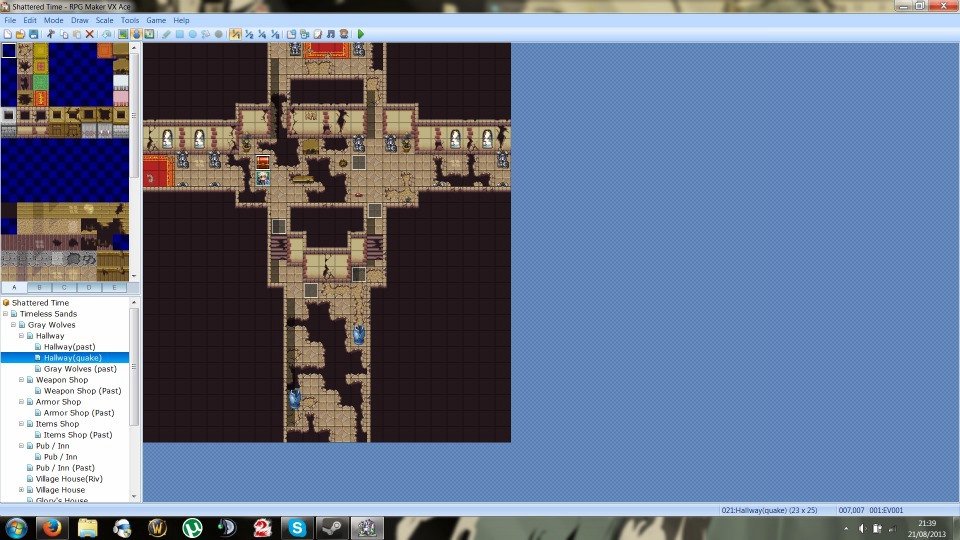Select the Armor Shop (Past) map
Screen dimensions: 960x540
coord(79,412)
